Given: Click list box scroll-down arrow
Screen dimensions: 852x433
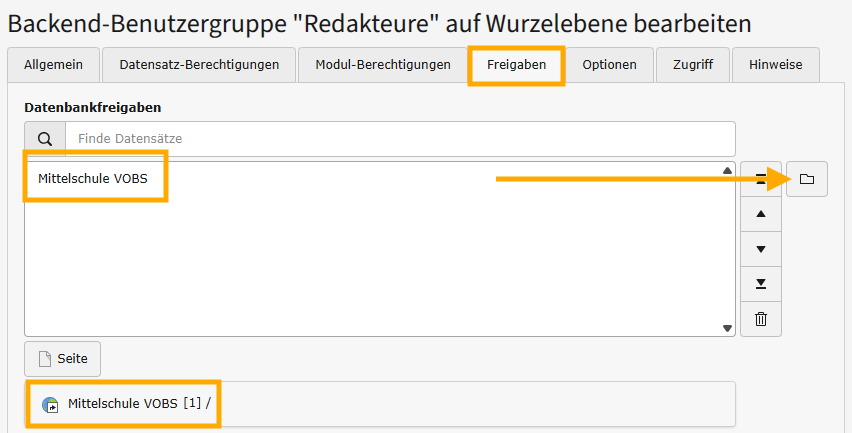Looking at the screenshot, I should pos(727,328).
